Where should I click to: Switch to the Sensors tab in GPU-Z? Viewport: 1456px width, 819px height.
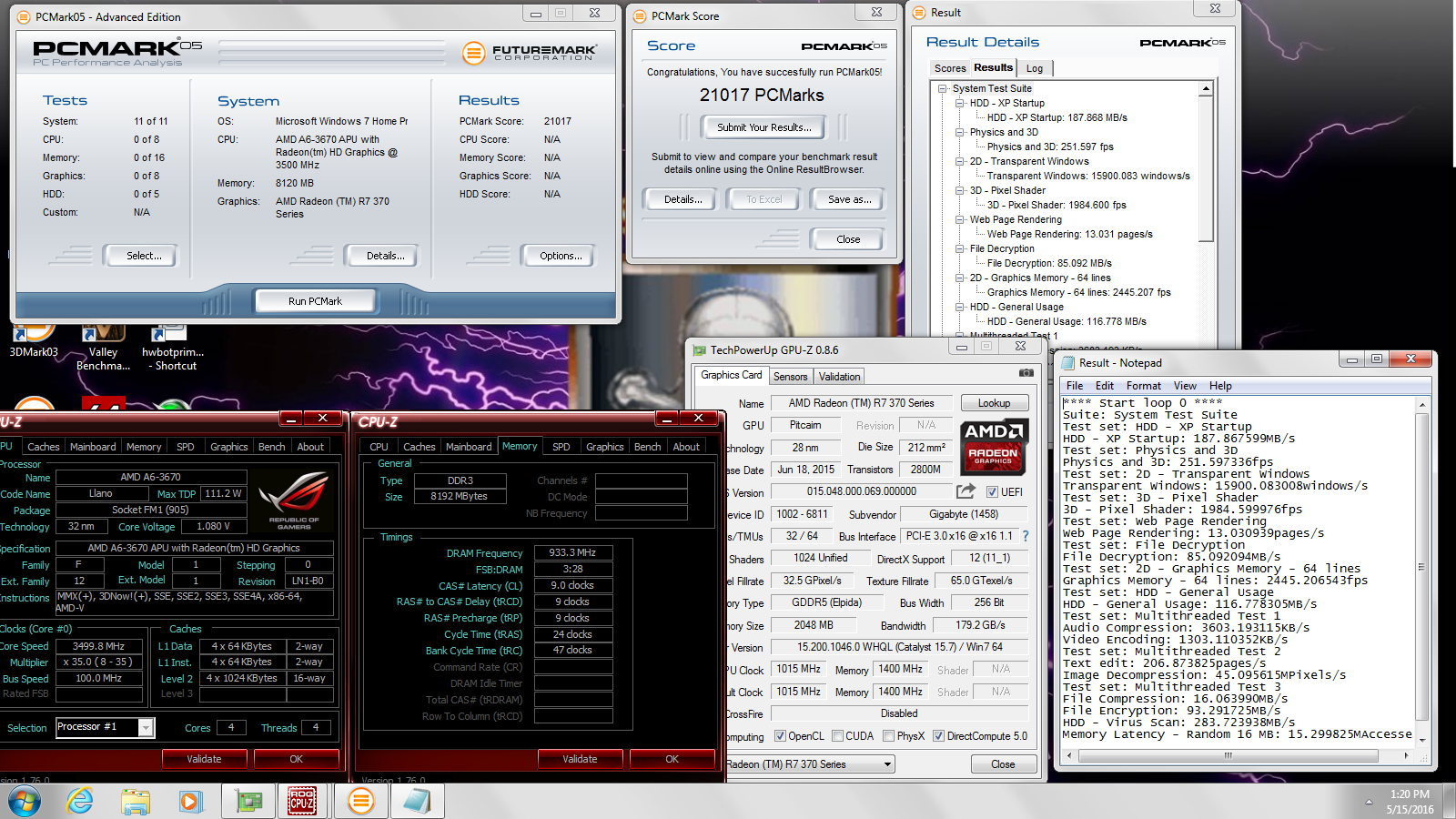790,377
